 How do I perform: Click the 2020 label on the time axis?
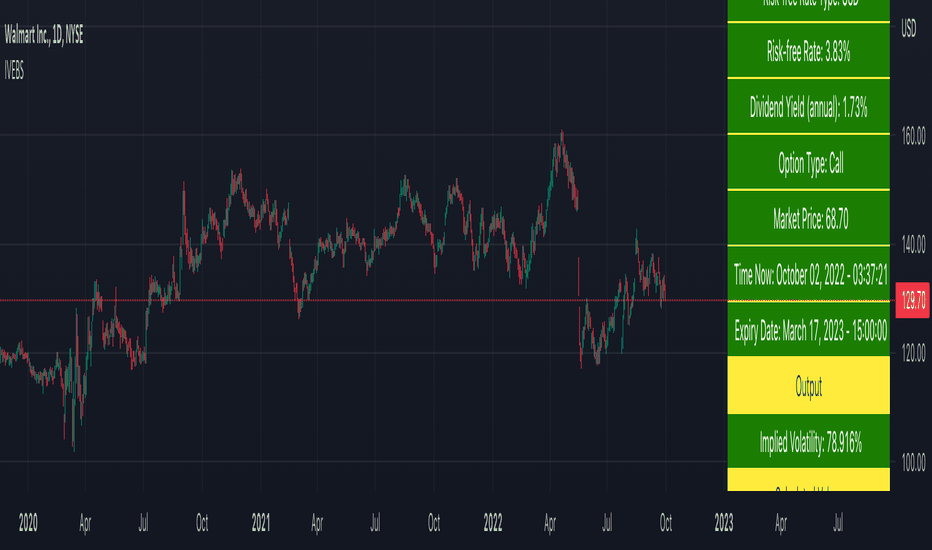tap(28, 523)
